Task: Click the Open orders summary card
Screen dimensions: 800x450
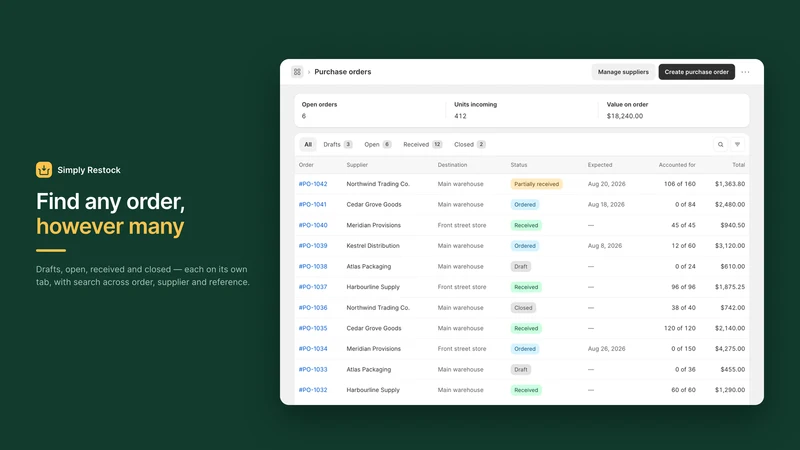Action: pos(370,110)
